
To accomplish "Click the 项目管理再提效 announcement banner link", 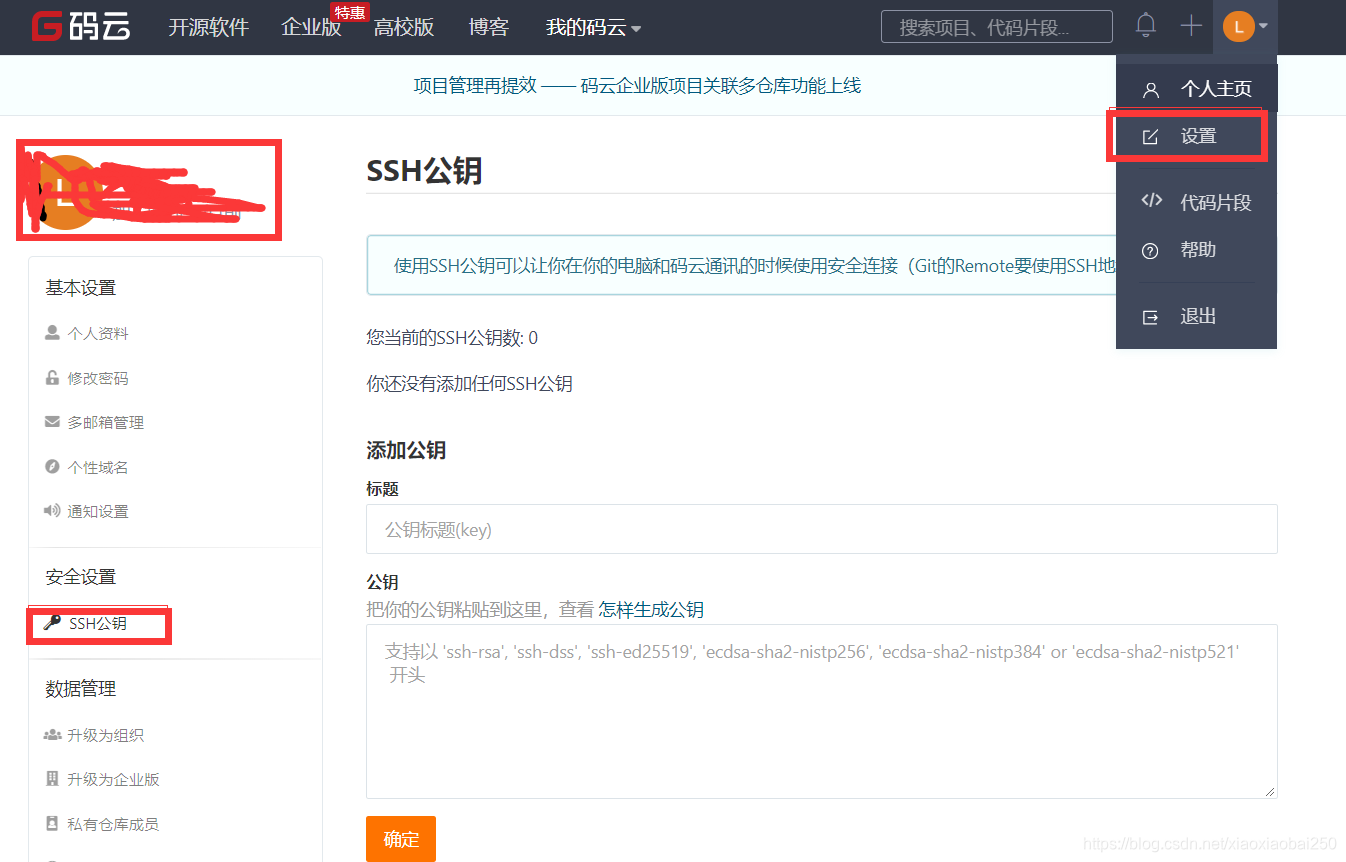I will [x=637, y=86].
